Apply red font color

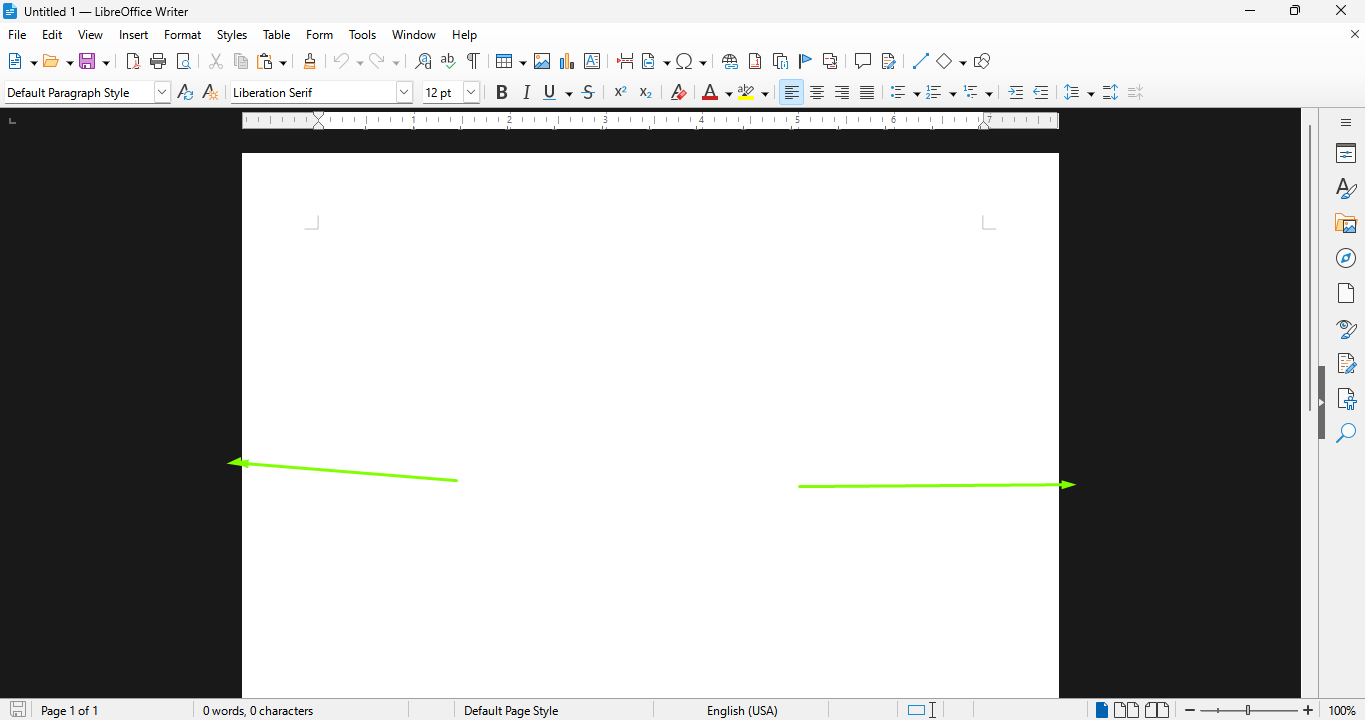(x=709, y=92)
